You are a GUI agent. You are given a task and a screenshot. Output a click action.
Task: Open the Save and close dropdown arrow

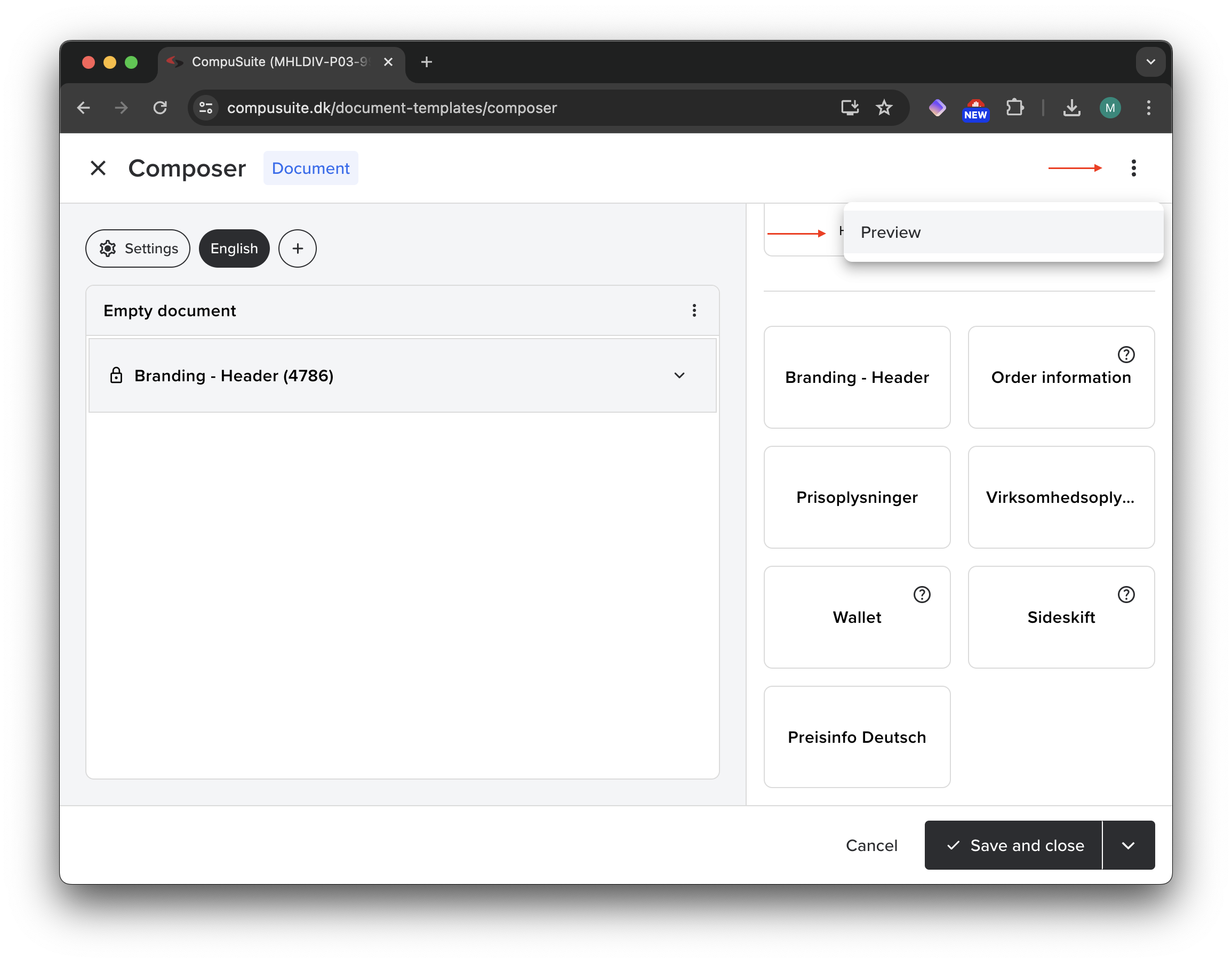click(1128, 845)
